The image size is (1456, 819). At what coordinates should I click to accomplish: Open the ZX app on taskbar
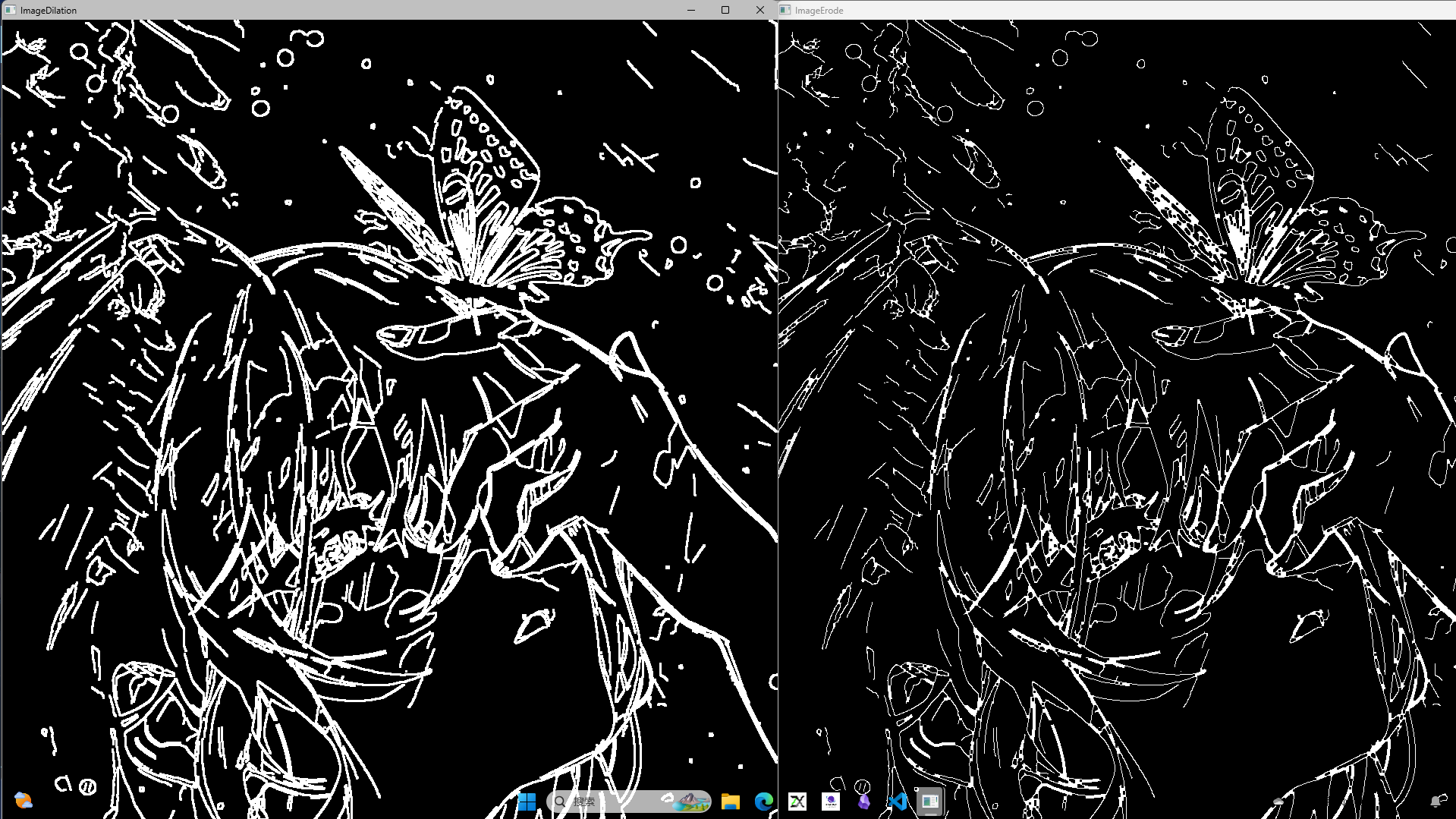(797, 802)
